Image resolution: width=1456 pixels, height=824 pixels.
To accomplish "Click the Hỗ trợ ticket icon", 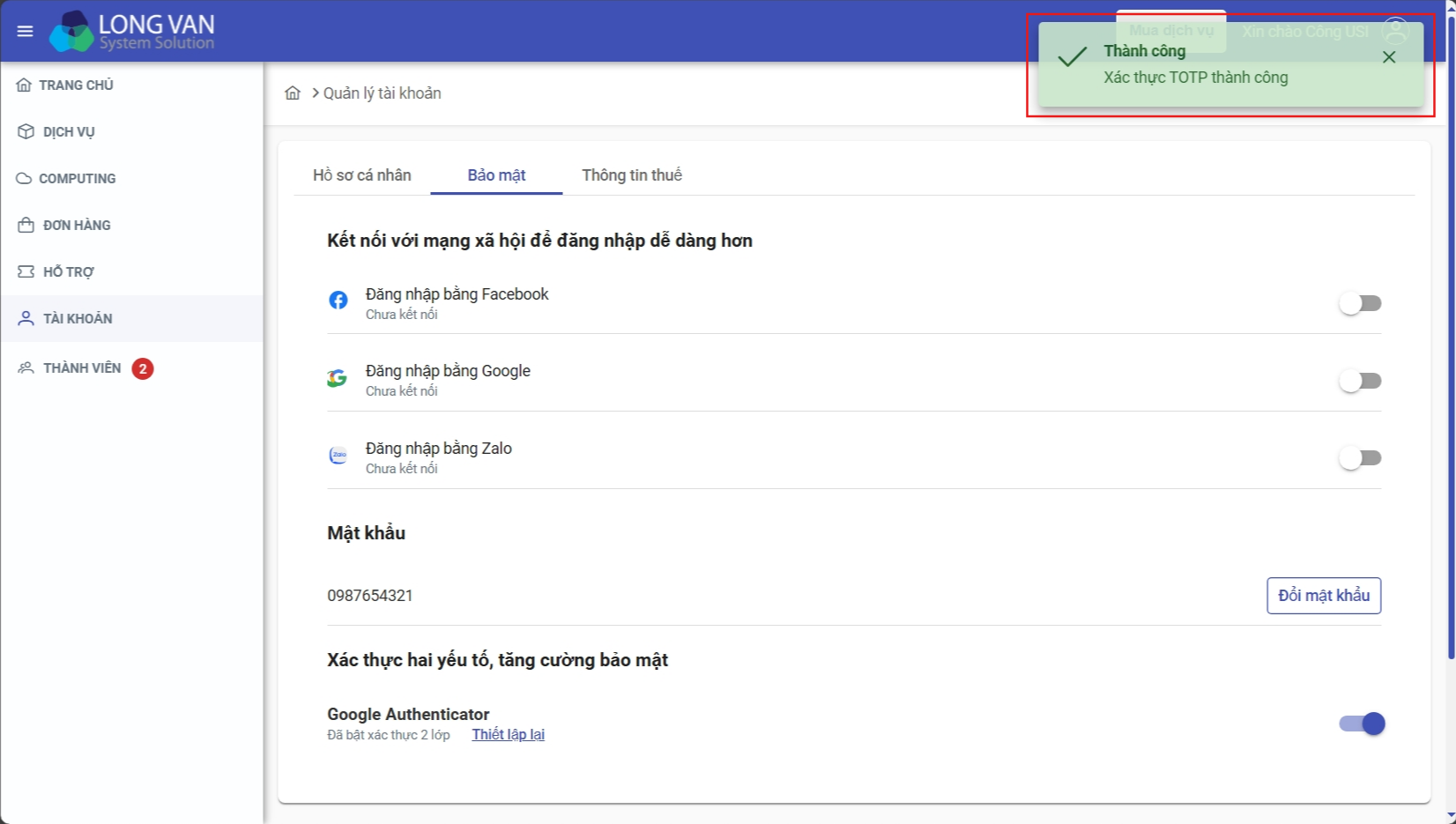I will (x=26, y=272).
